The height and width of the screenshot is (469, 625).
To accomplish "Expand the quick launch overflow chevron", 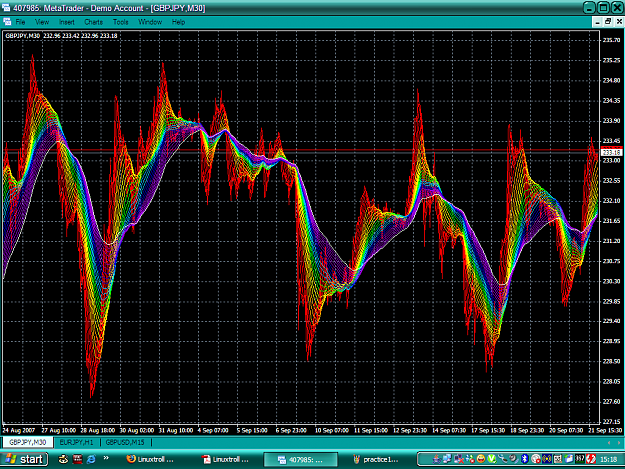I will [x=106, y=458].
